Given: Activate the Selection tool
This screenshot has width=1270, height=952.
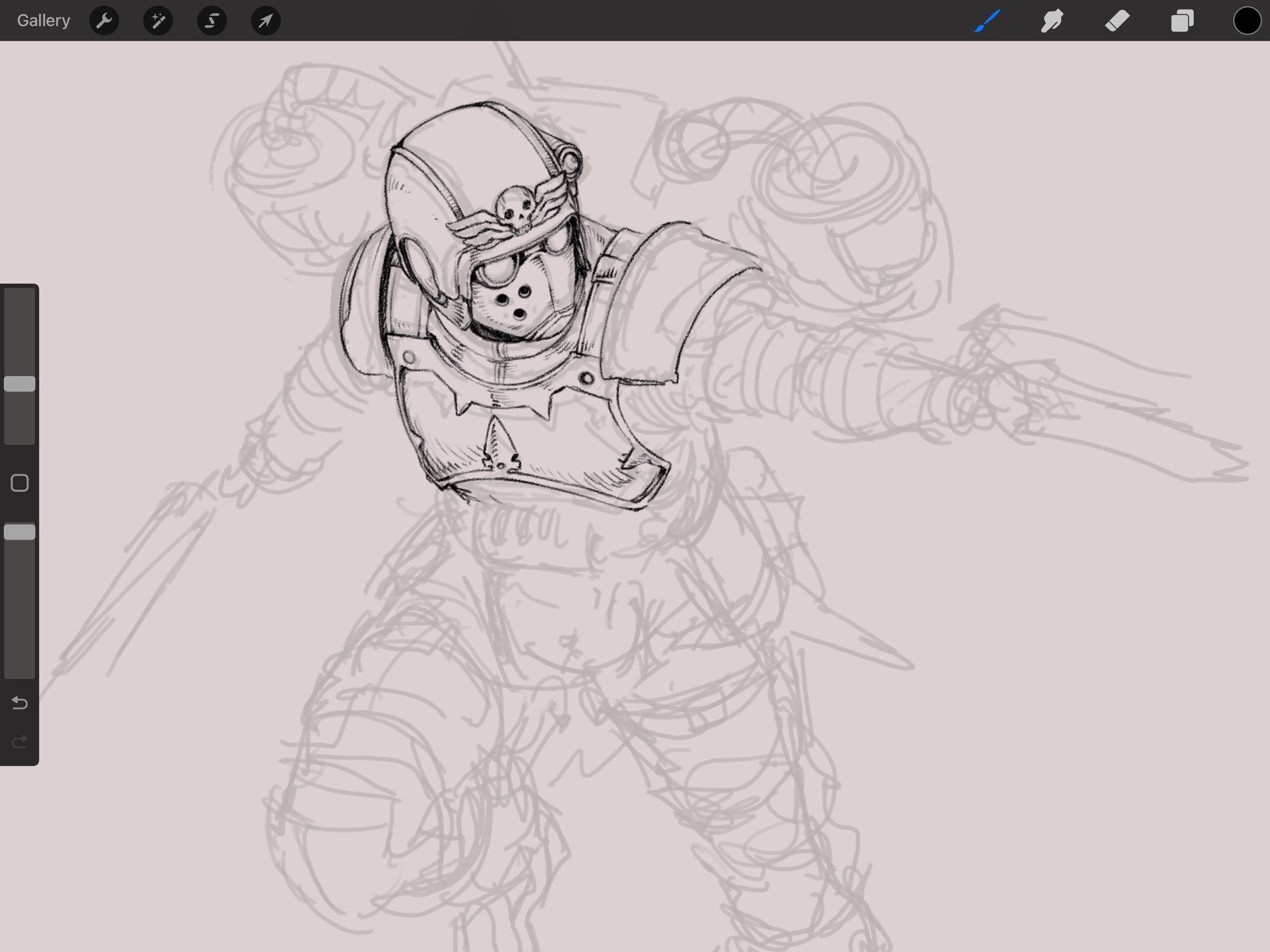Looking at the screenshot, I should 212,20.
